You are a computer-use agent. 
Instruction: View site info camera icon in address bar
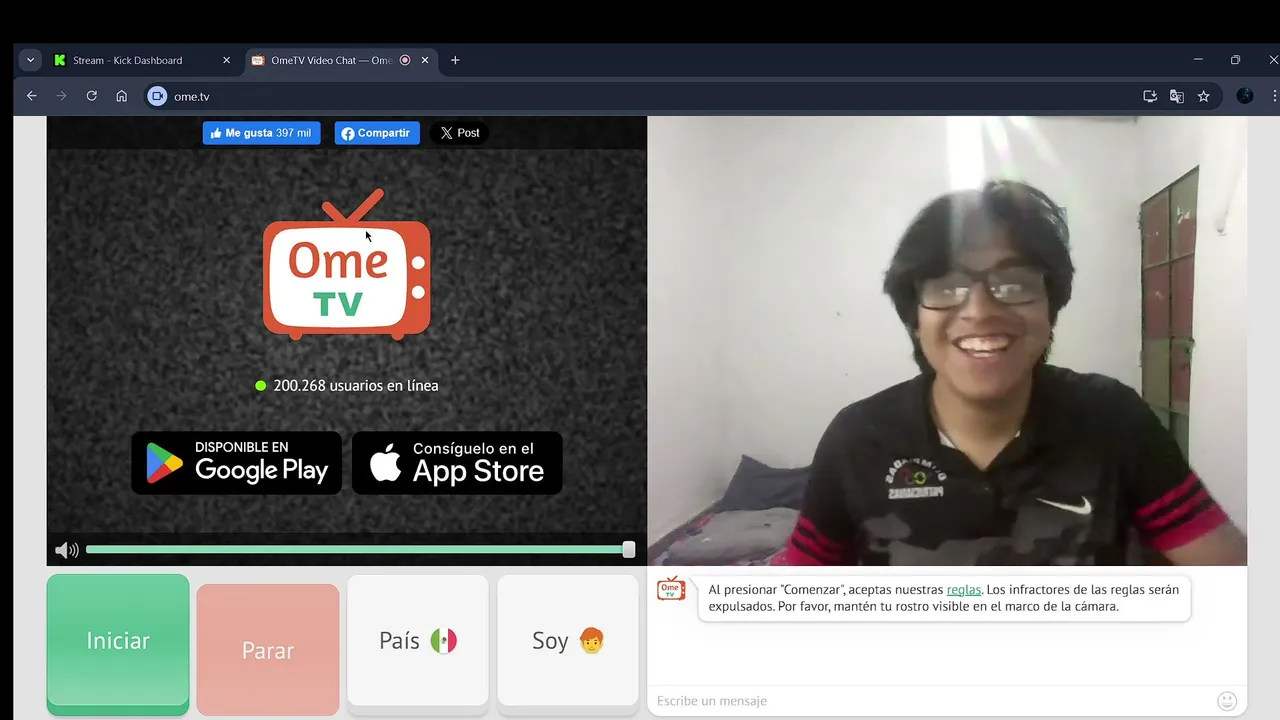[x=157, y=96]
